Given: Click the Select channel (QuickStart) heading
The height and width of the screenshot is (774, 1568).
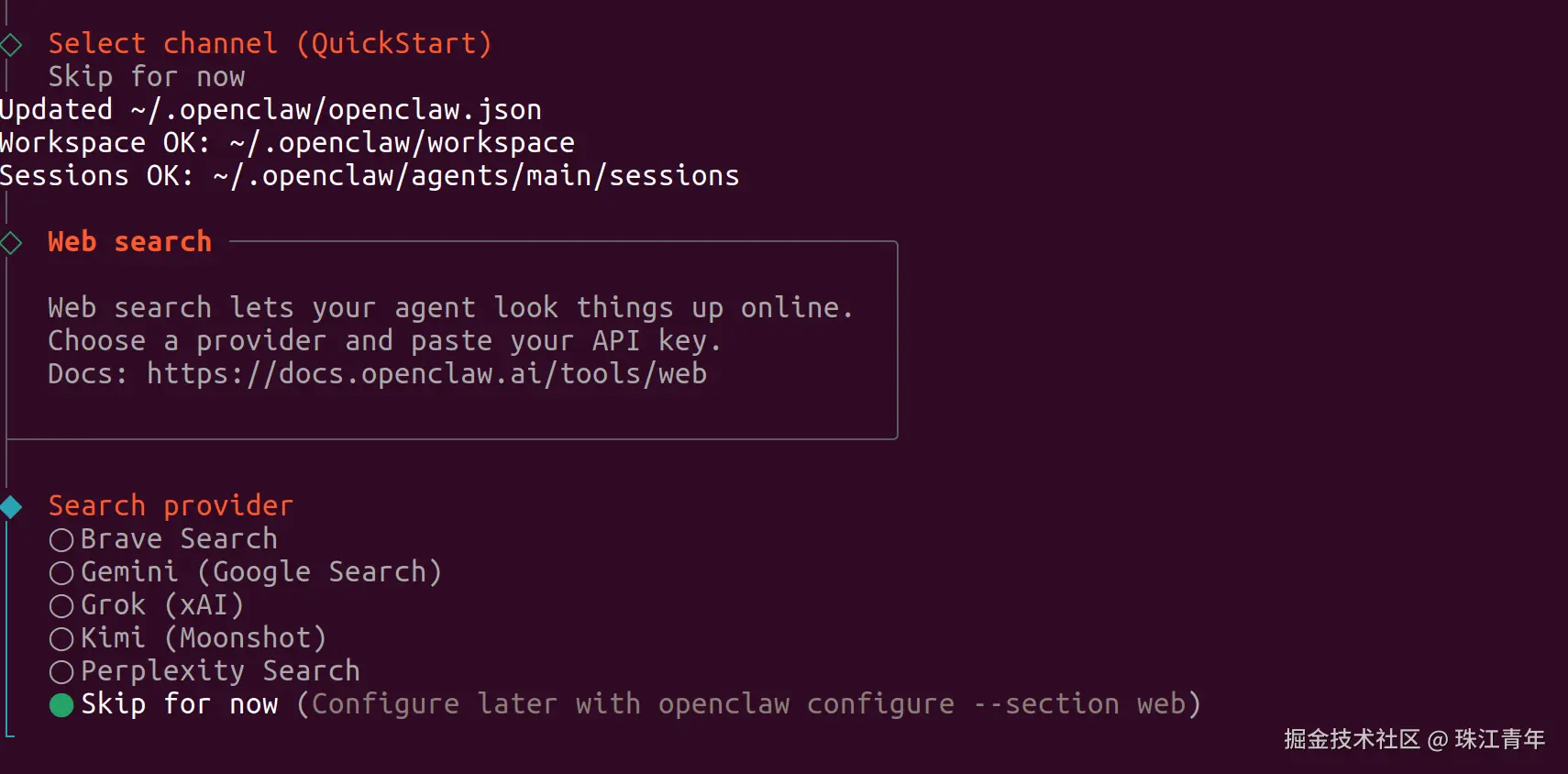Looking at the screenshot, I should (270, 44).
